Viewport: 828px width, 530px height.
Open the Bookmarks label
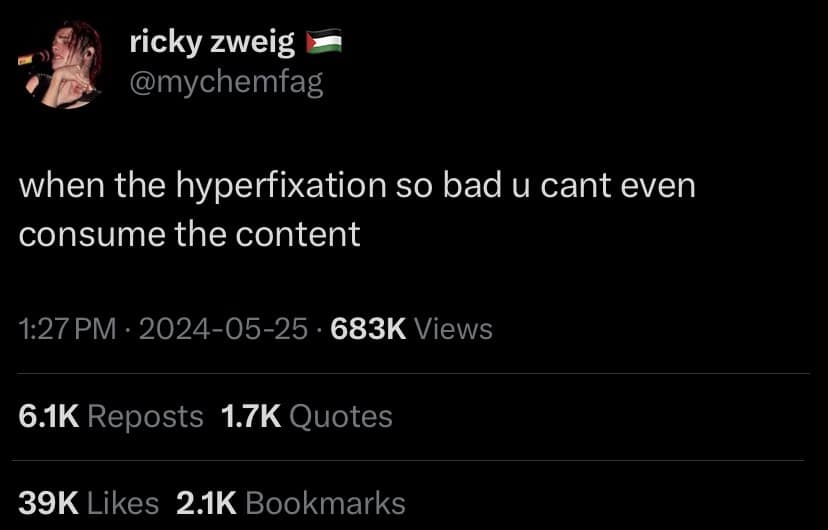click(x=325, y=503)
